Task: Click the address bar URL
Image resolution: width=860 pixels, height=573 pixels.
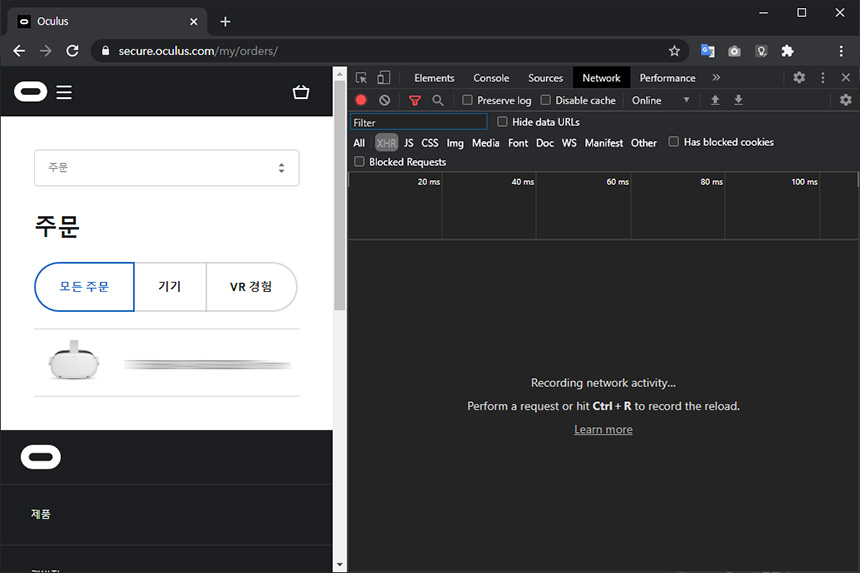Action: pos(198,51)
